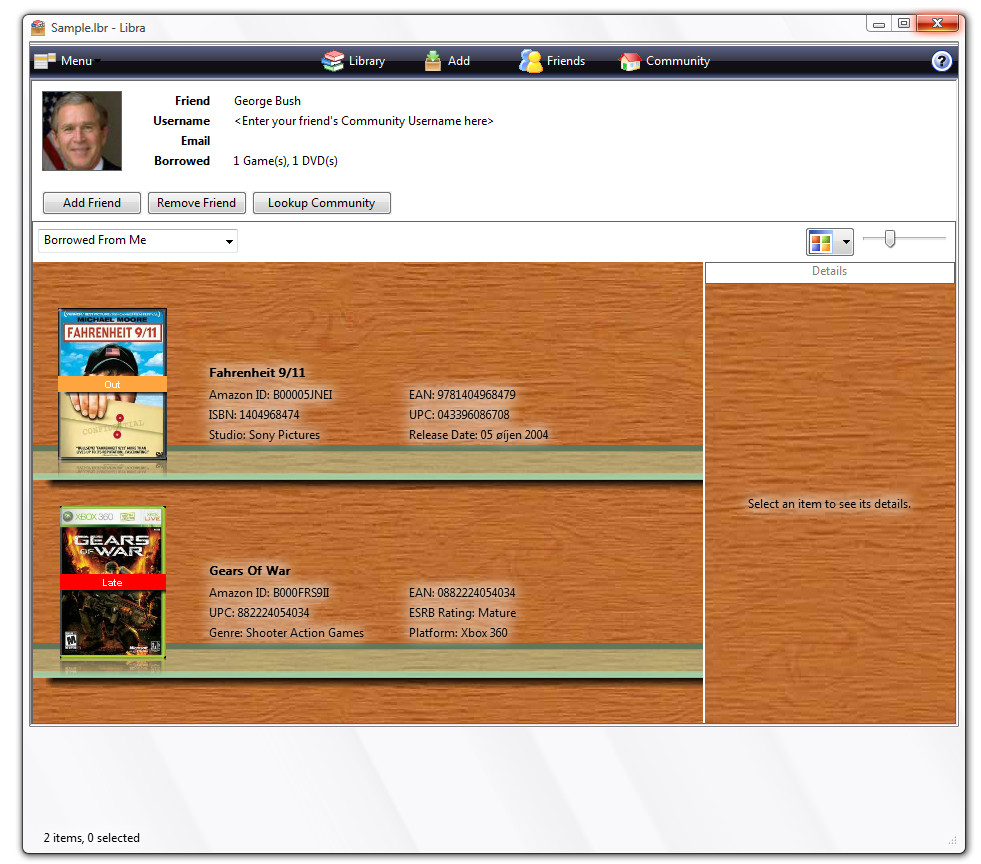Click the Community house icon
The width and height of the screenshot is (981, 864).
click(630, 61)
